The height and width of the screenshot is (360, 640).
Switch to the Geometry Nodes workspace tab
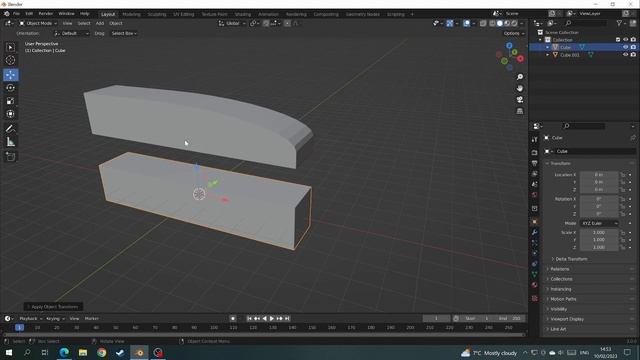tap(362, 14)
